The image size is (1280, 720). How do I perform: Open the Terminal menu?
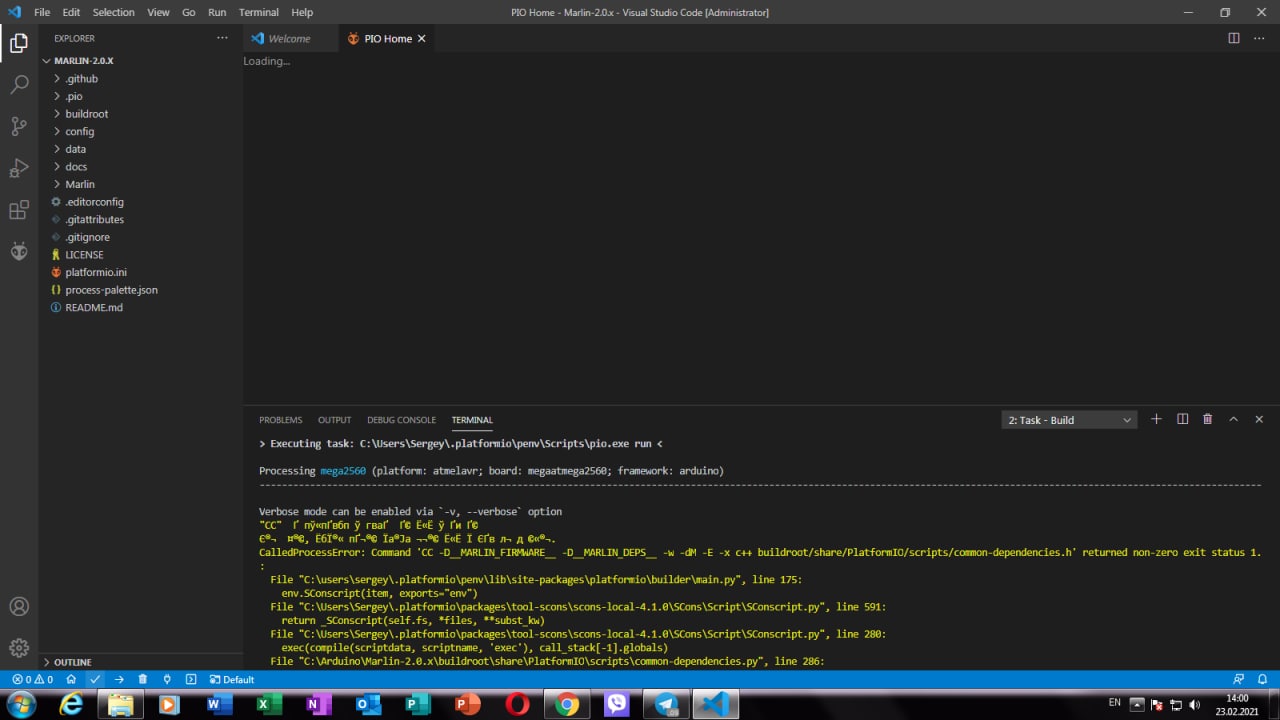(259, 12)
